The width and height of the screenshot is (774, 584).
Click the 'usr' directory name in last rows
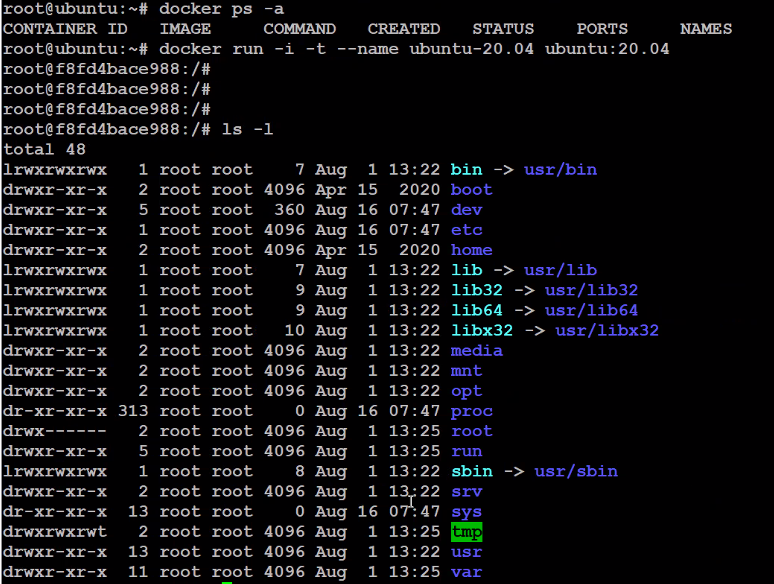(466, 552)
